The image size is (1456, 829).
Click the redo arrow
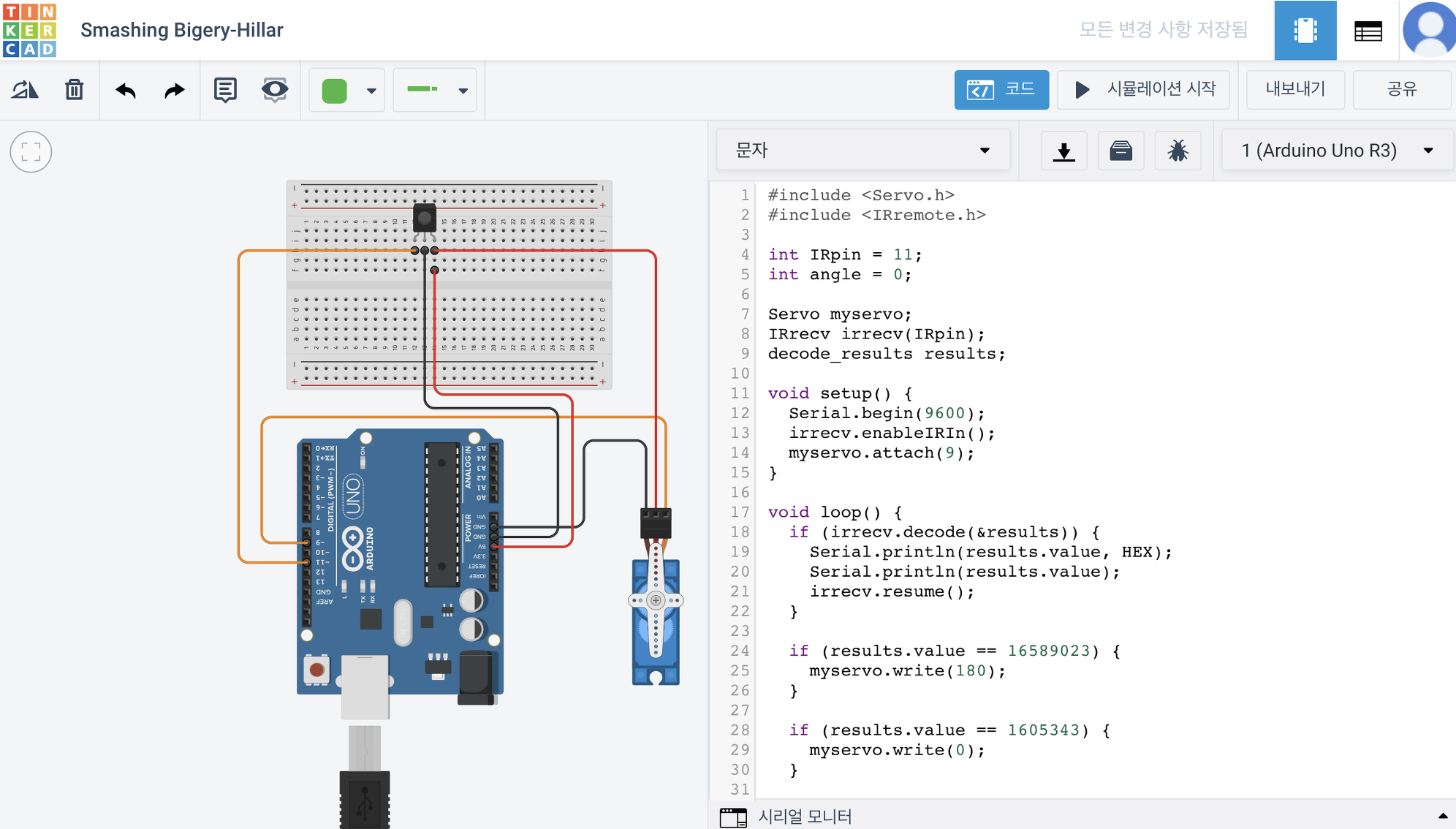tap(174, 90)
